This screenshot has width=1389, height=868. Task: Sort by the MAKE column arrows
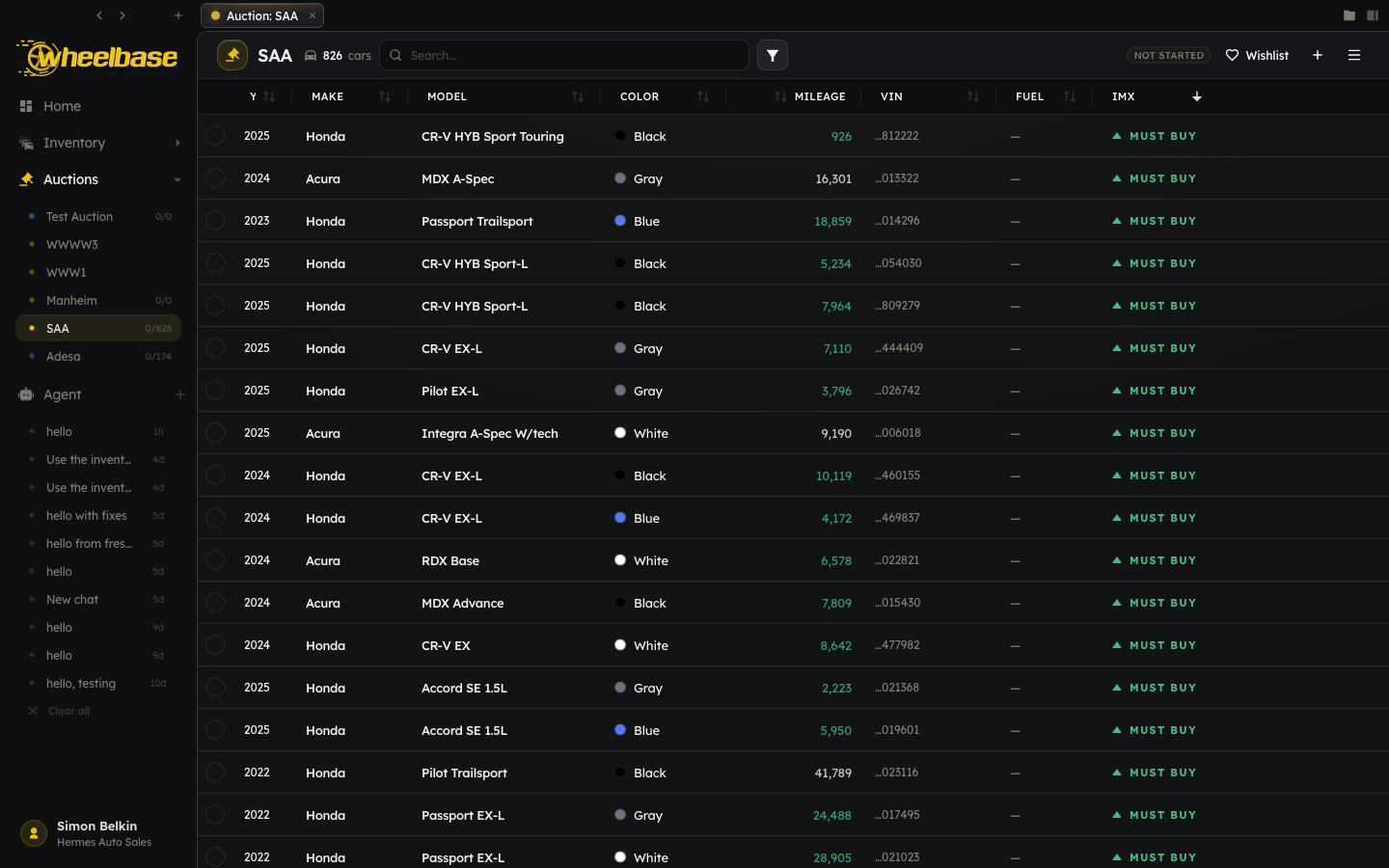(385, 96)
